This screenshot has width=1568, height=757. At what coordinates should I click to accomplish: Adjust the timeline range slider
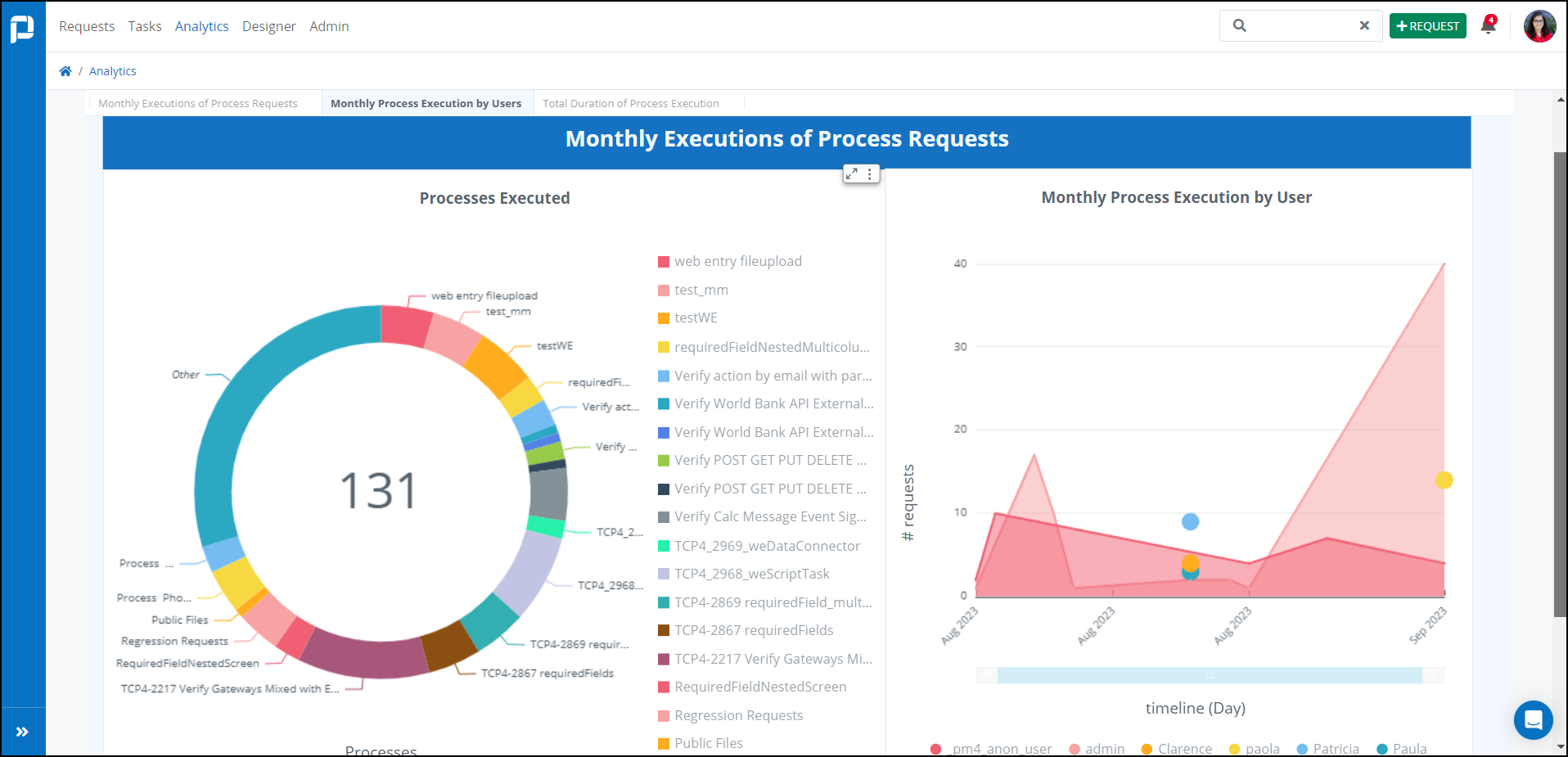click(x=1211, y=674)
